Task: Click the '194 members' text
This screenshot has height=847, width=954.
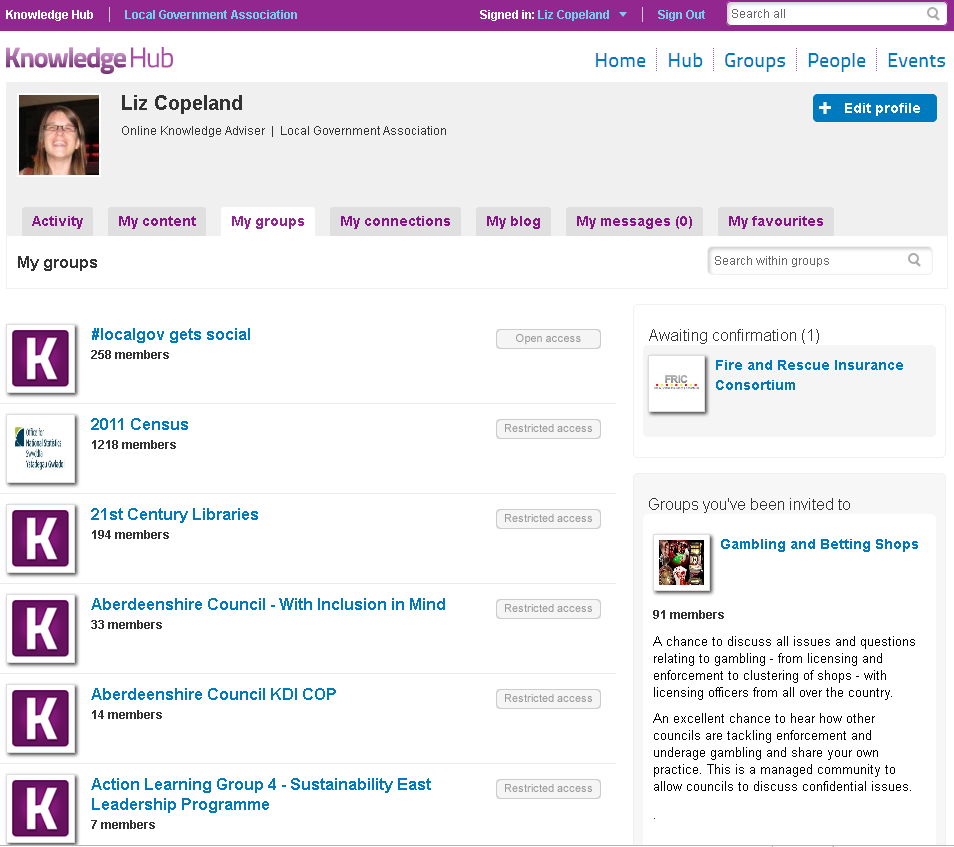Action: tap(130, 535)
